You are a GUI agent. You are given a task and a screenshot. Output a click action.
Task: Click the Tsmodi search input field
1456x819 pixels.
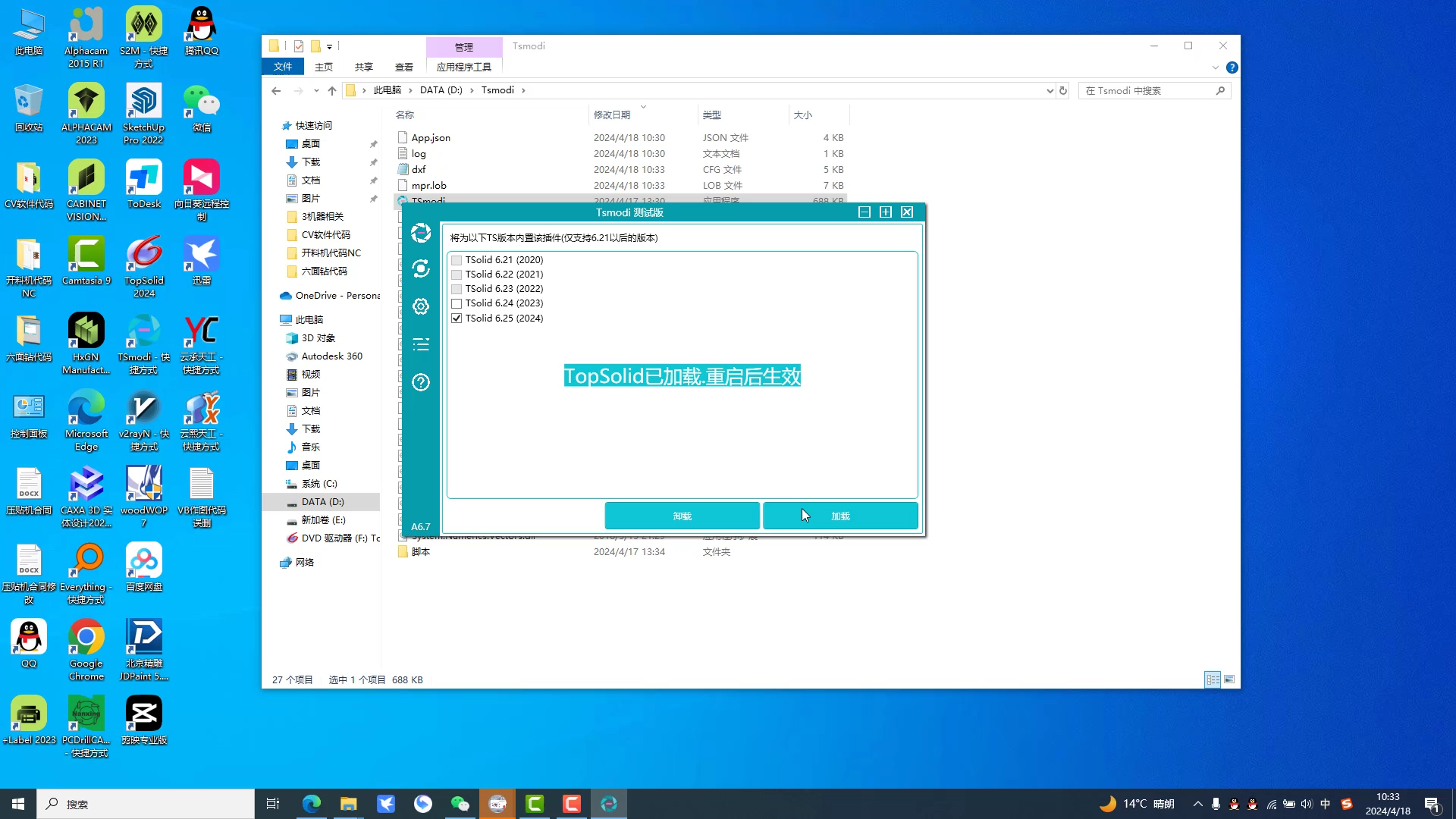coord(1145,90)
